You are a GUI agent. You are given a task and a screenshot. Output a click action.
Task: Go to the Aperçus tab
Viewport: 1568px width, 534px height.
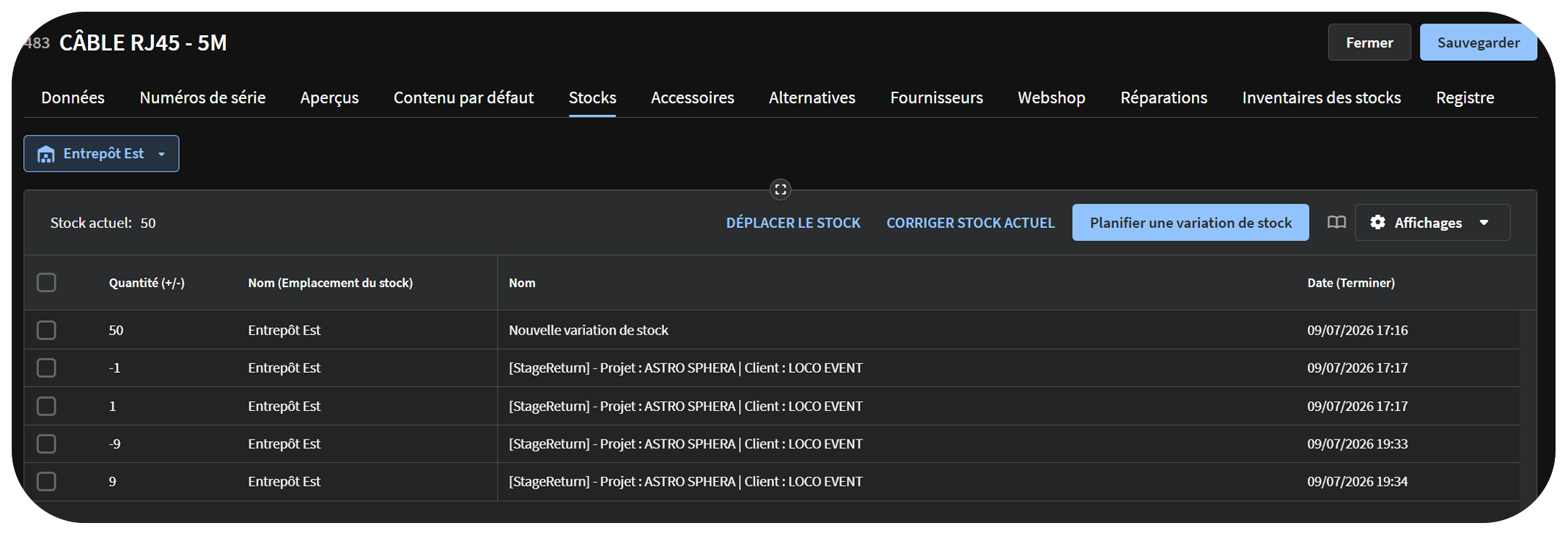tap(329, 98)
